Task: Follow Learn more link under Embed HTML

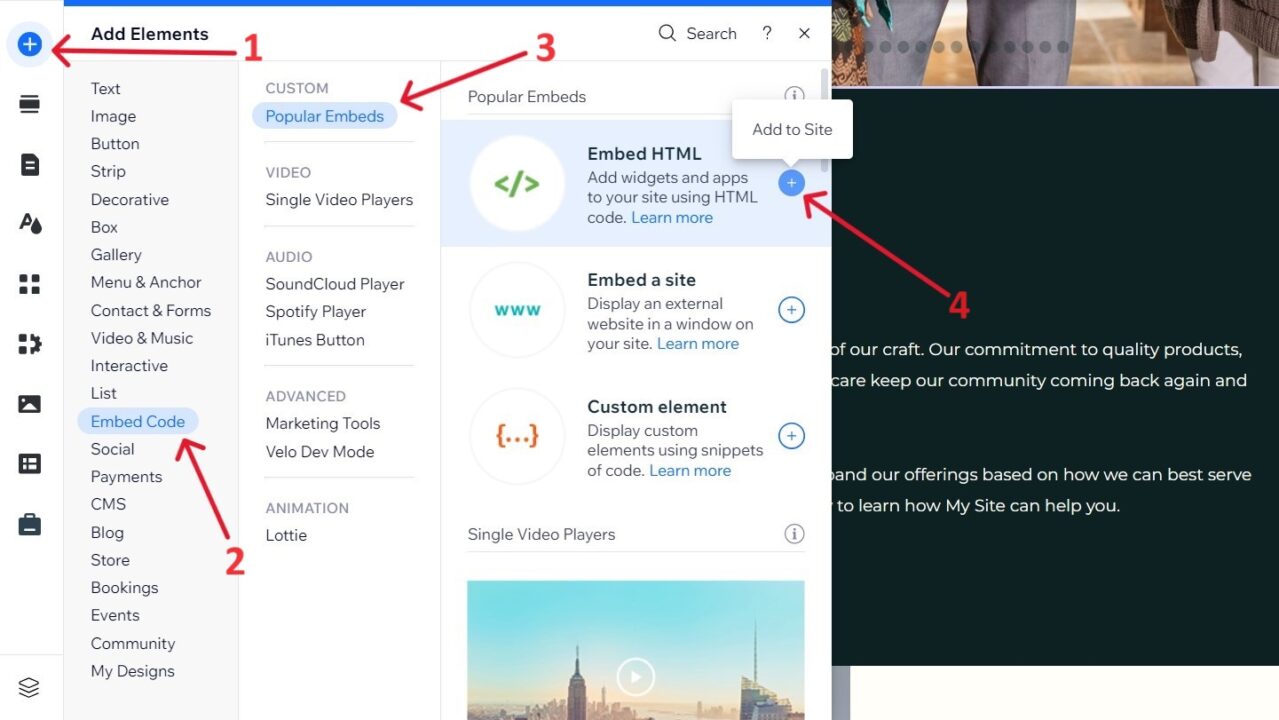Action: click(x=672, y=218)
